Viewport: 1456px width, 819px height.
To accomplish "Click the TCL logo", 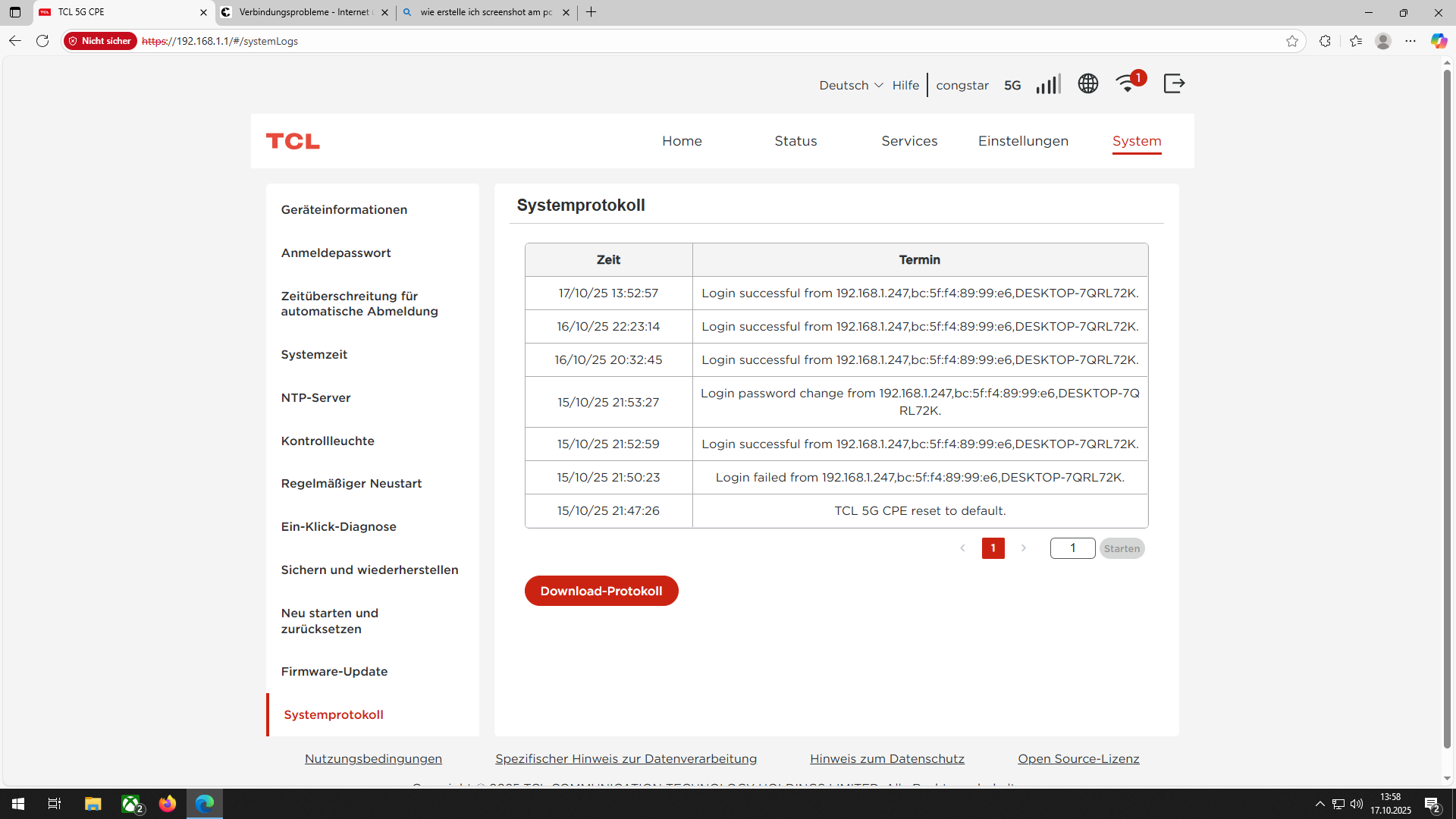I will (x=293, y=141).
